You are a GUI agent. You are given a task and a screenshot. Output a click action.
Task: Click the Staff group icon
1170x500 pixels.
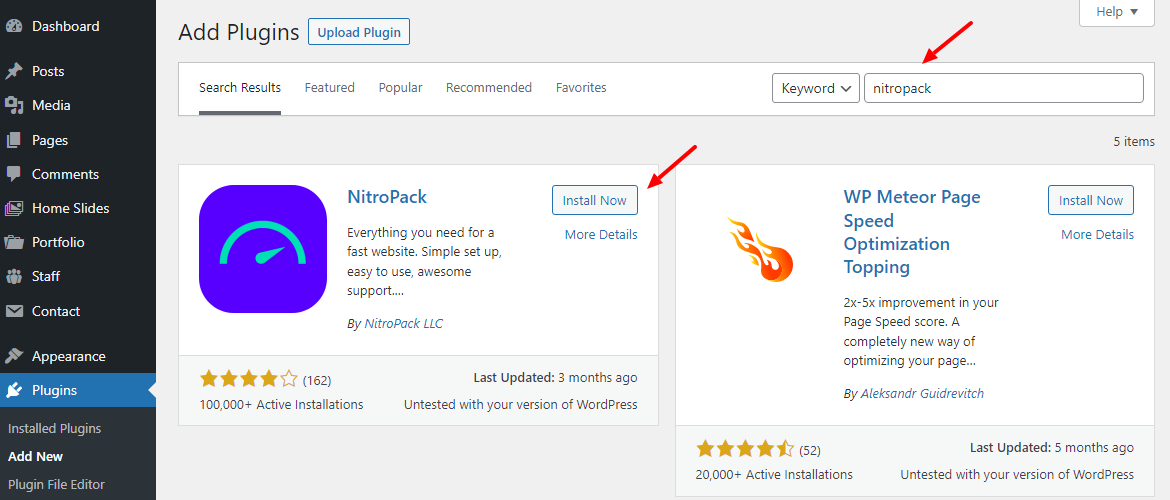(14, 276)
